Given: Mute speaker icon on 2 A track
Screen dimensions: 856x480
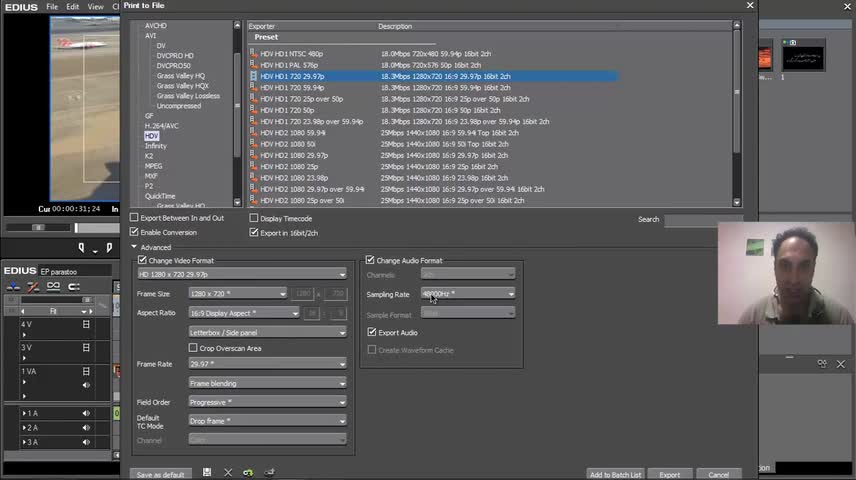Looking at the screenshot, I should point(86,428).
